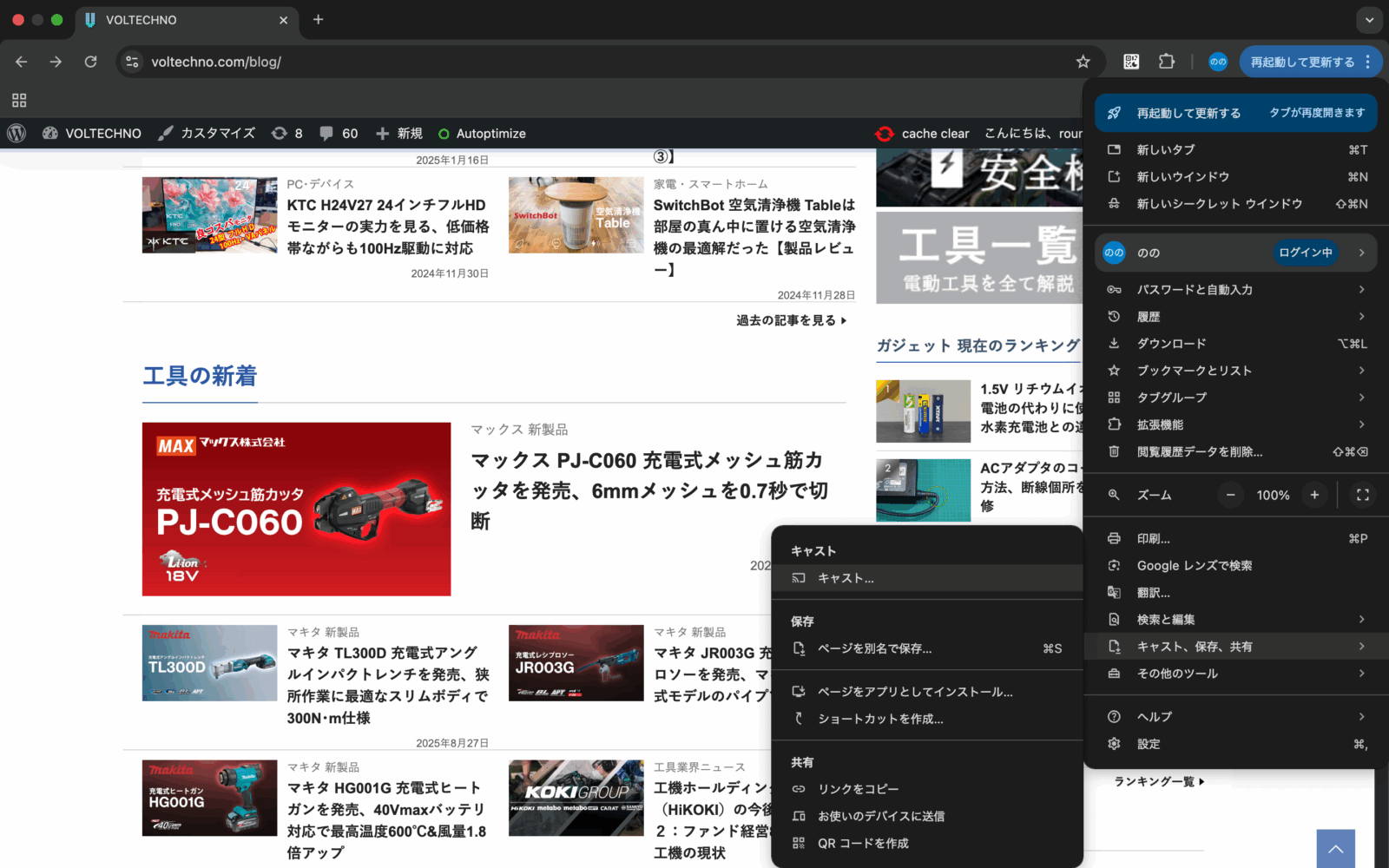Bookmark this page with the star icon
Screen dimensions: 1389x868
coord(1083,62)
